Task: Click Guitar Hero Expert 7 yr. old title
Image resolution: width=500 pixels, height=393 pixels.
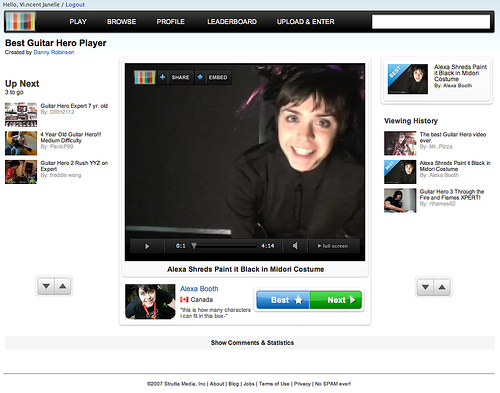Action: (74, 106)
